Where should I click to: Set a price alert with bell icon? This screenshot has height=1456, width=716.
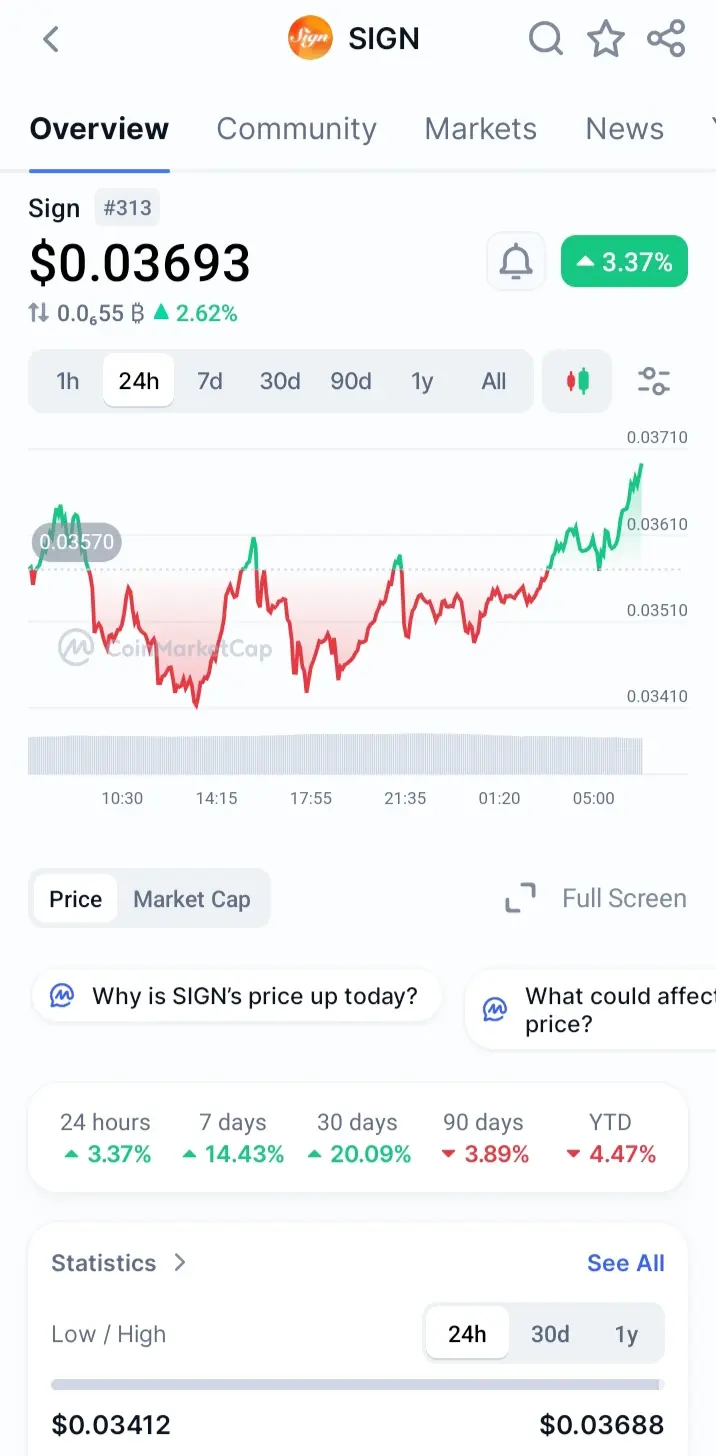pos(516,262)
